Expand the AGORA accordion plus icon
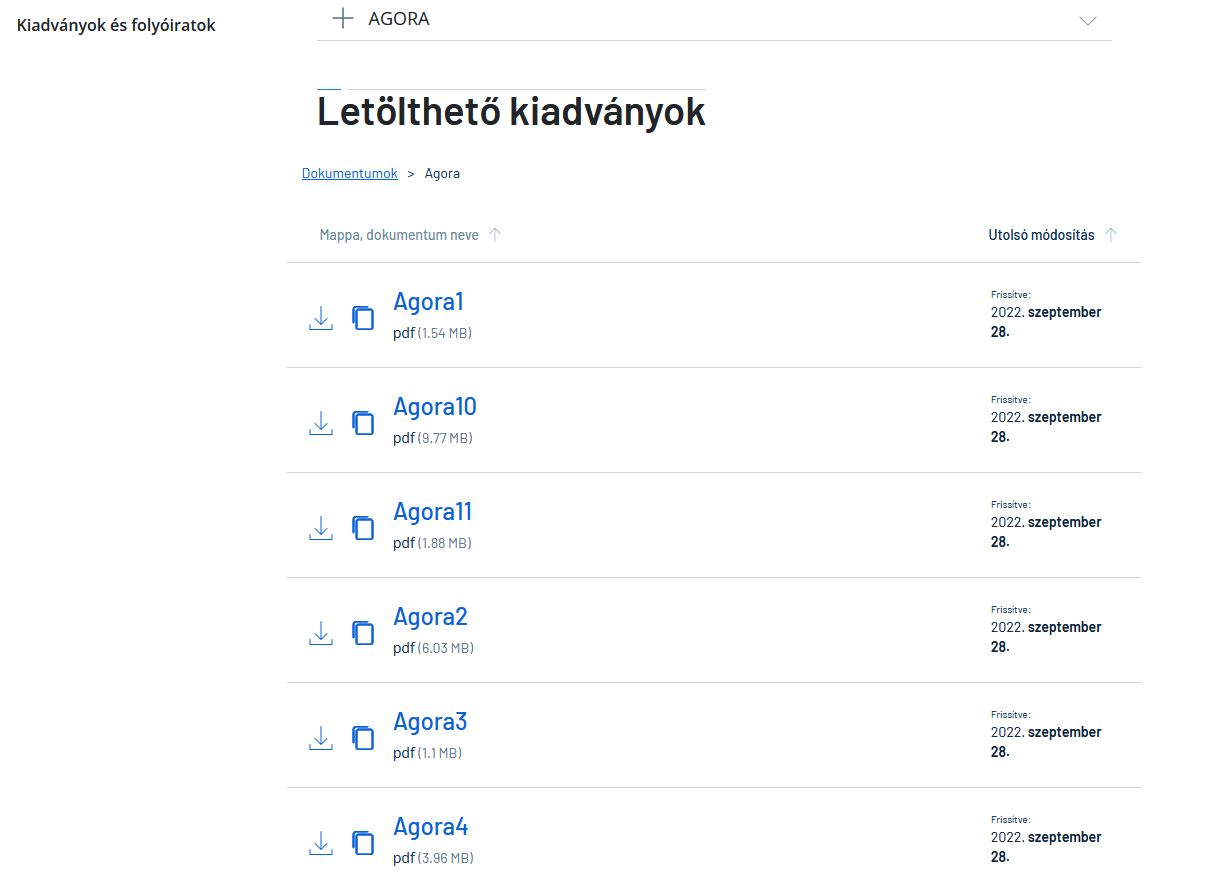Screen dimensions: 1214x883 coord(343,18)
